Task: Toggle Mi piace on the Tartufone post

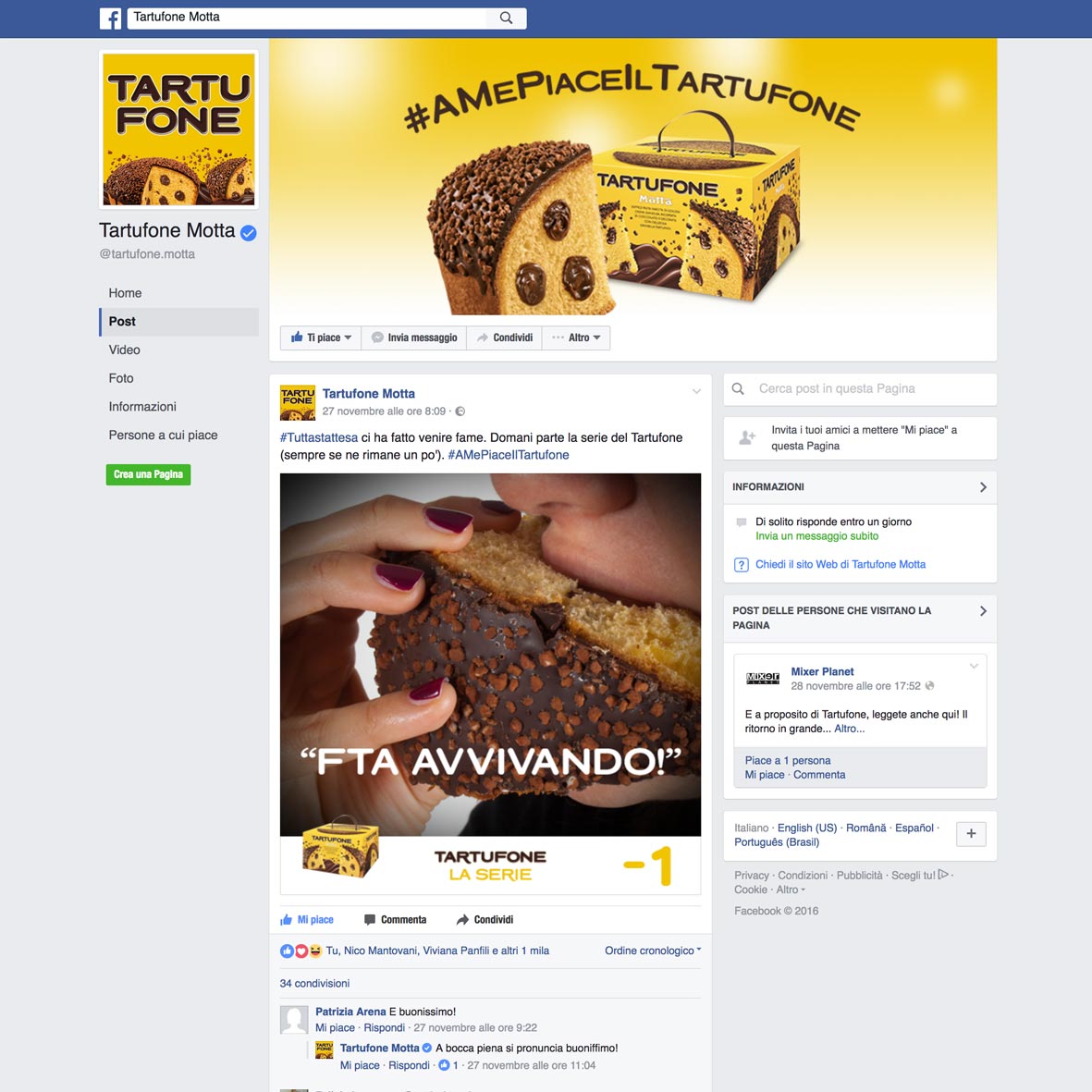Action: point(307,920)
